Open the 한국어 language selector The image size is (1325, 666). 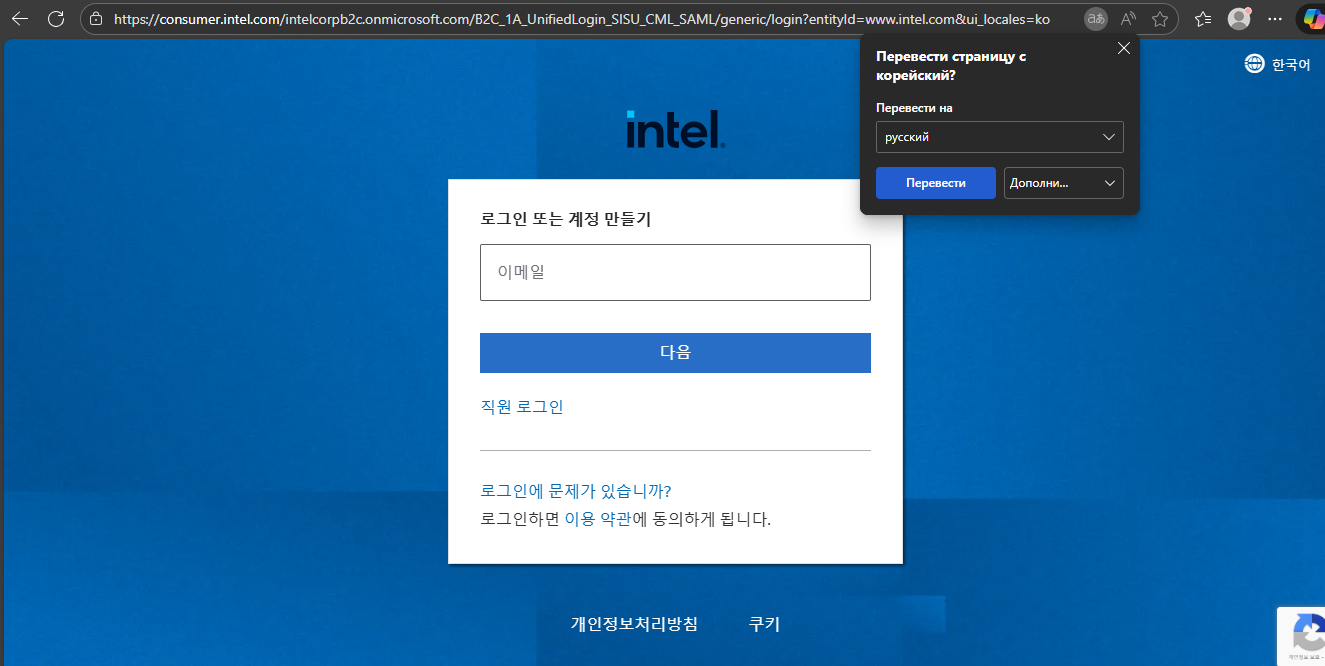tap(1278, 64)
